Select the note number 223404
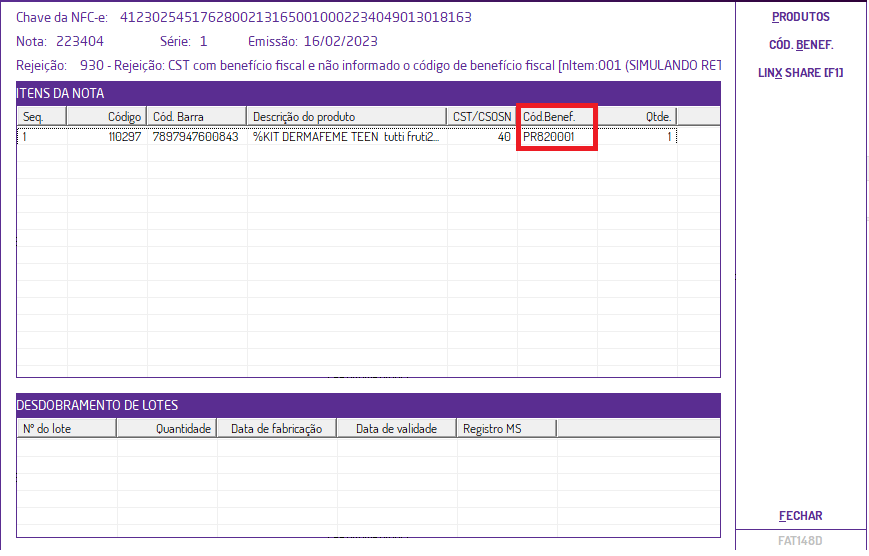Viewport: 869px width, 556px height. click(x=80, y=42)
